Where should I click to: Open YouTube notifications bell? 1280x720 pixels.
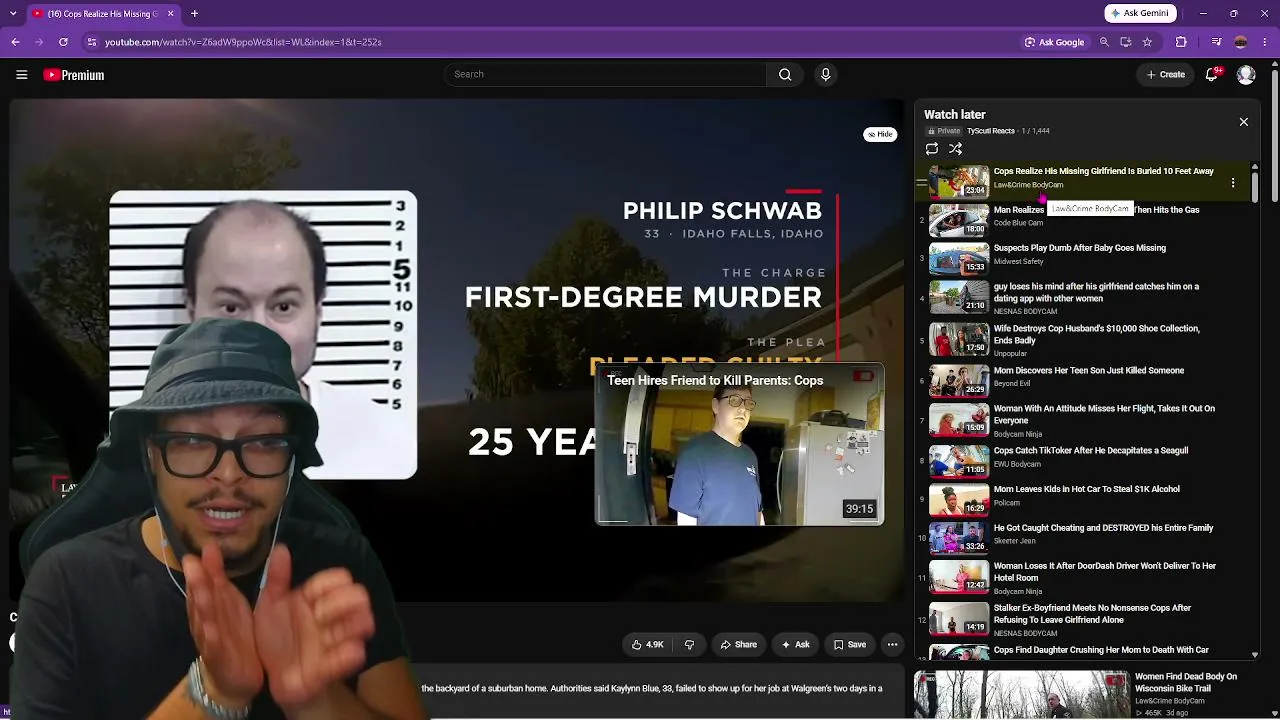click(1212, 74)
